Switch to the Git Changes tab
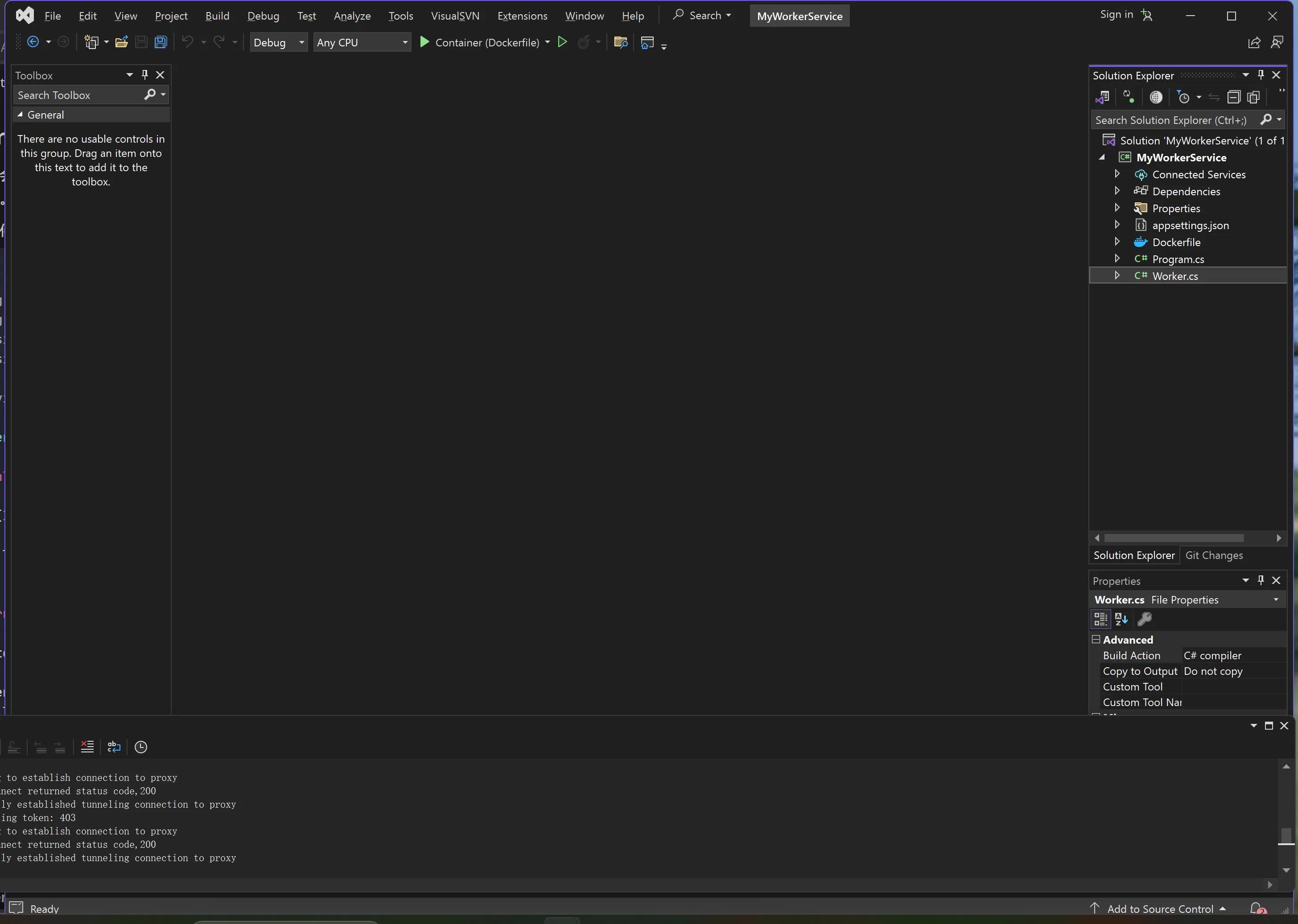 point(1214,555)
